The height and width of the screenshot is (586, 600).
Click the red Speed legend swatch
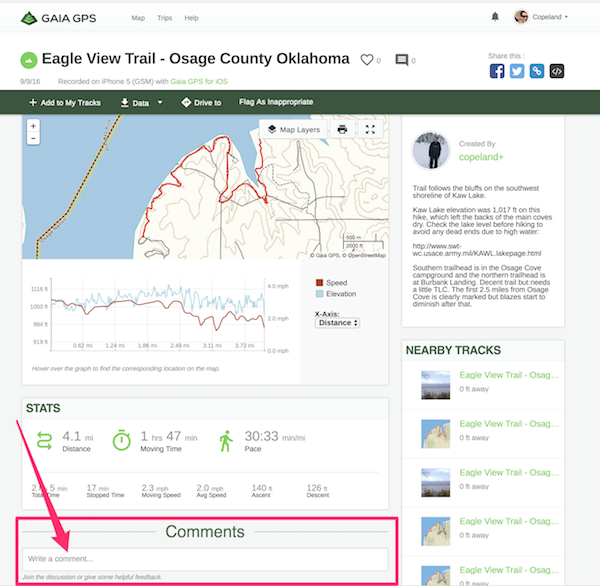319,283
